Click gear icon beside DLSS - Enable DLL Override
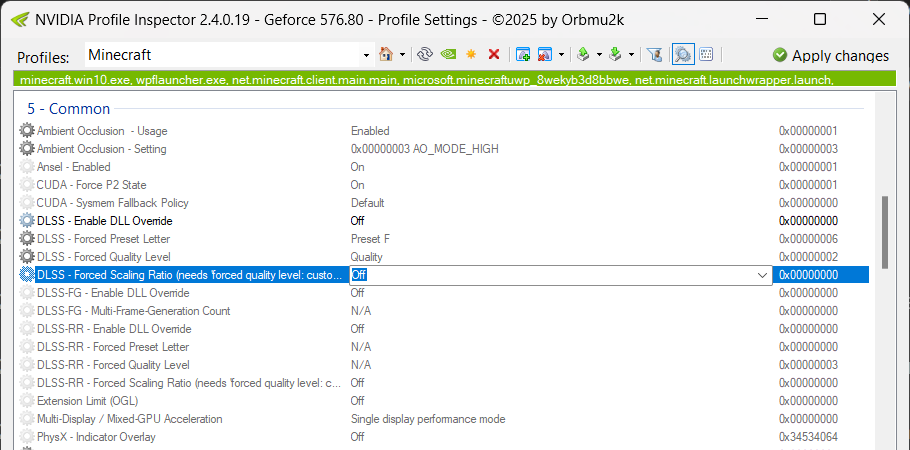Image resolution: width=910 pixels, height=450 pixels. pyautogui.click(x=27, y=221)
